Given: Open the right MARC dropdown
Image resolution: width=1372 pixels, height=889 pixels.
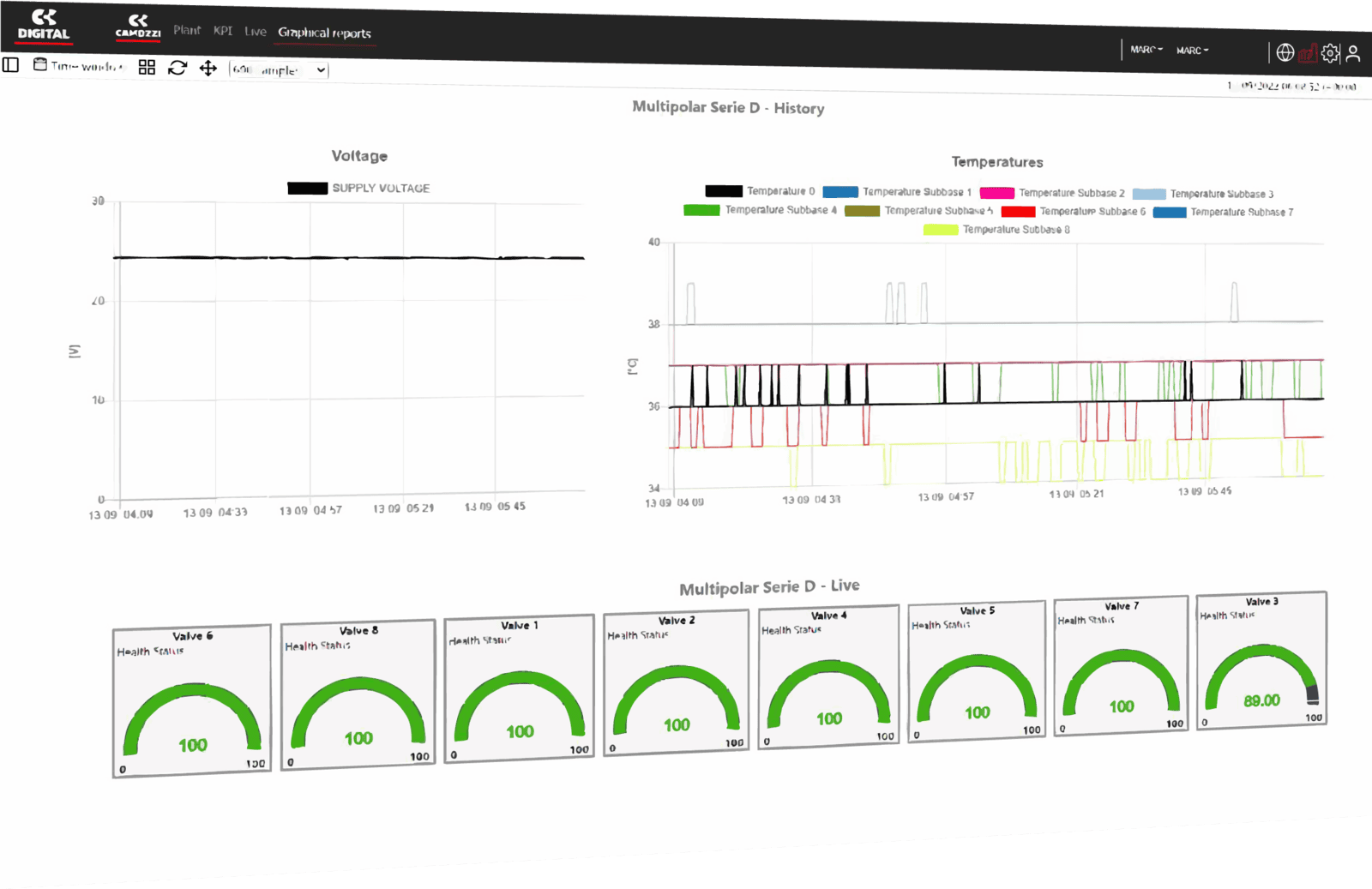Looking at the screenshot, I should [1192, 51].
